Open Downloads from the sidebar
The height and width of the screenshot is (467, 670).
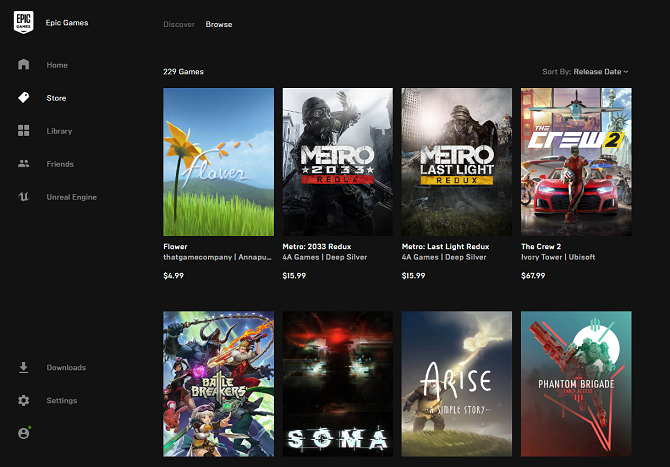pos(66,367)
